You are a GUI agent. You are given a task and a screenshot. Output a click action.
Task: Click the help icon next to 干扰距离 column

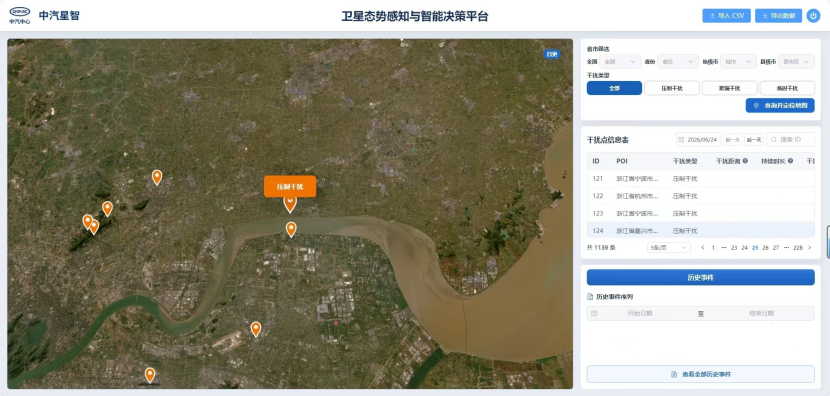pyautogui.click(x=745, y=161)
